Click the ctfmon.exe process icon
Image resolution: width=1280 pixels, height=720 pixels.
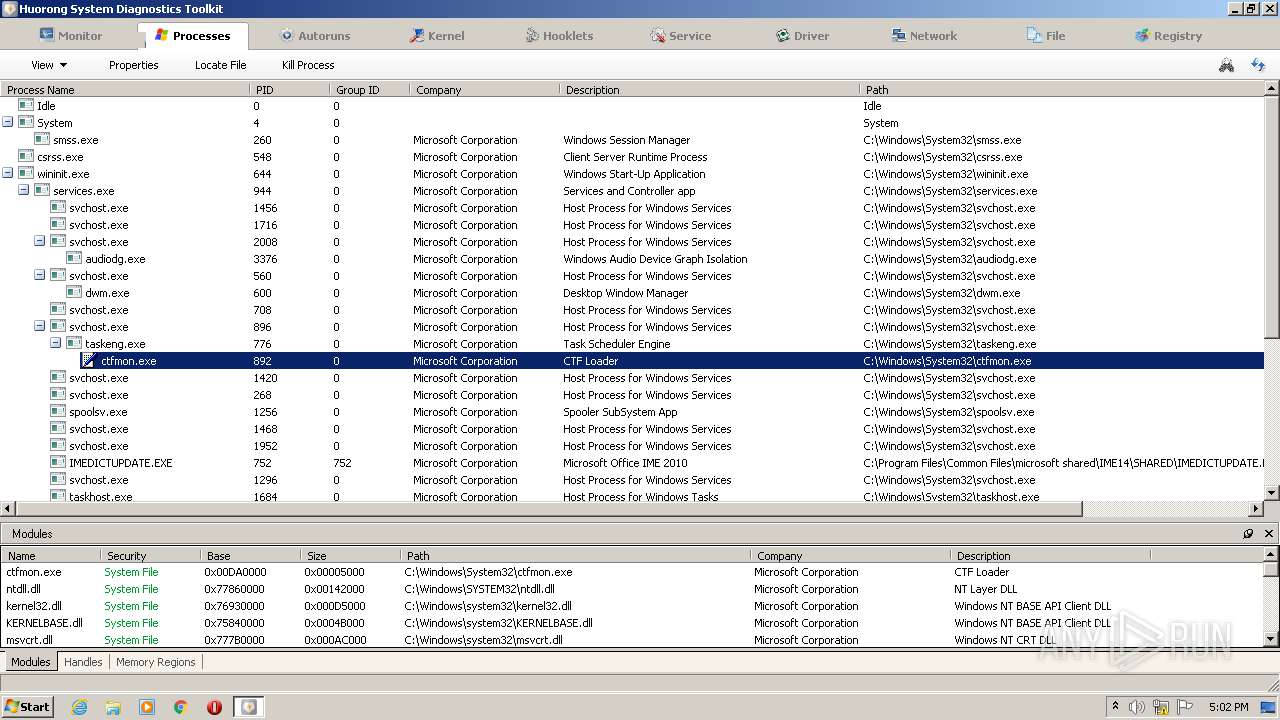click(90, 360)
